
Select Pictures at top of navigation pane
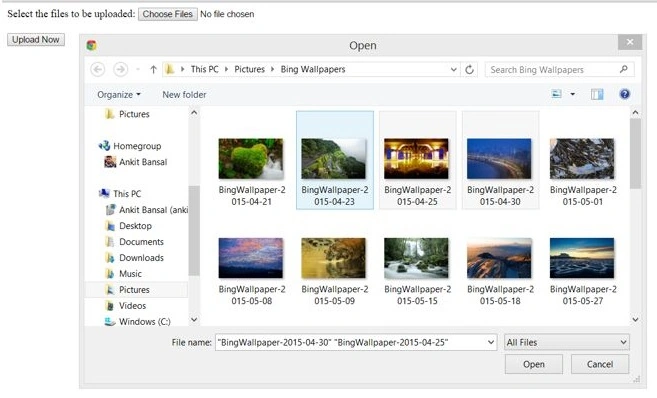pyautogui.click(x=127, y=114)
